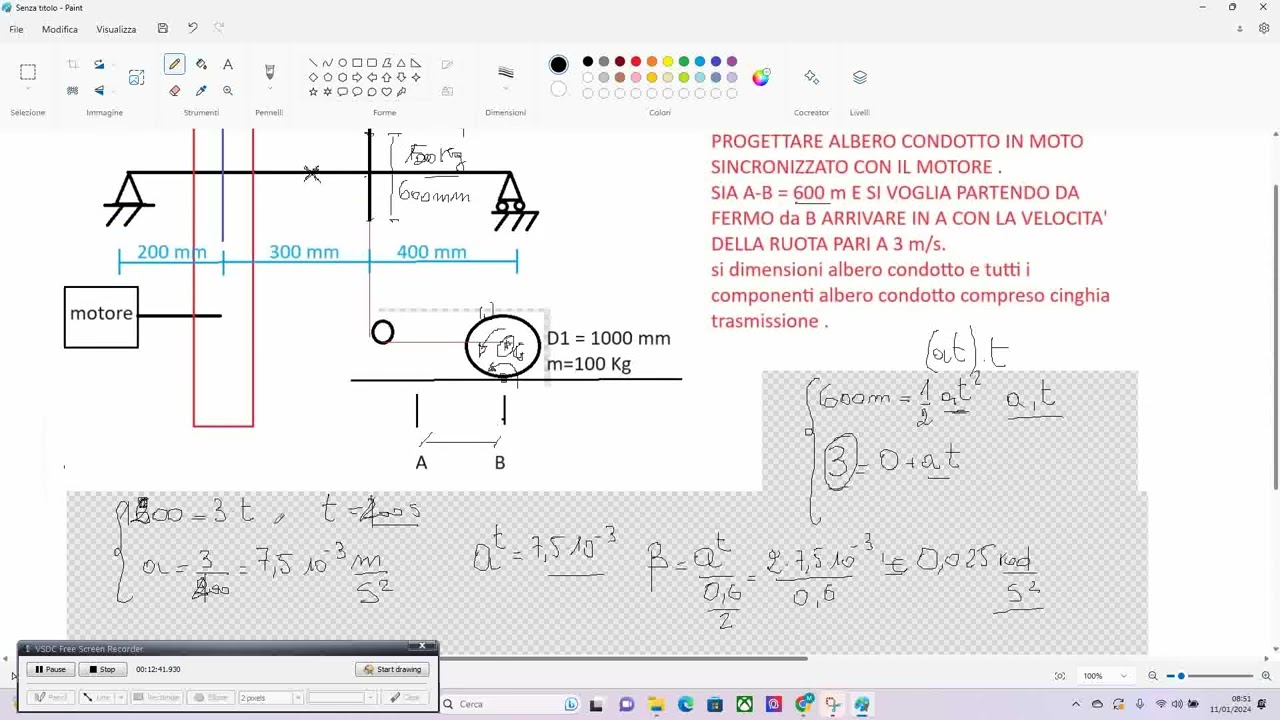This screenshot has width=1280, height=720.
Task: Open Chrome from the taskbar
Action: [803, 705]
